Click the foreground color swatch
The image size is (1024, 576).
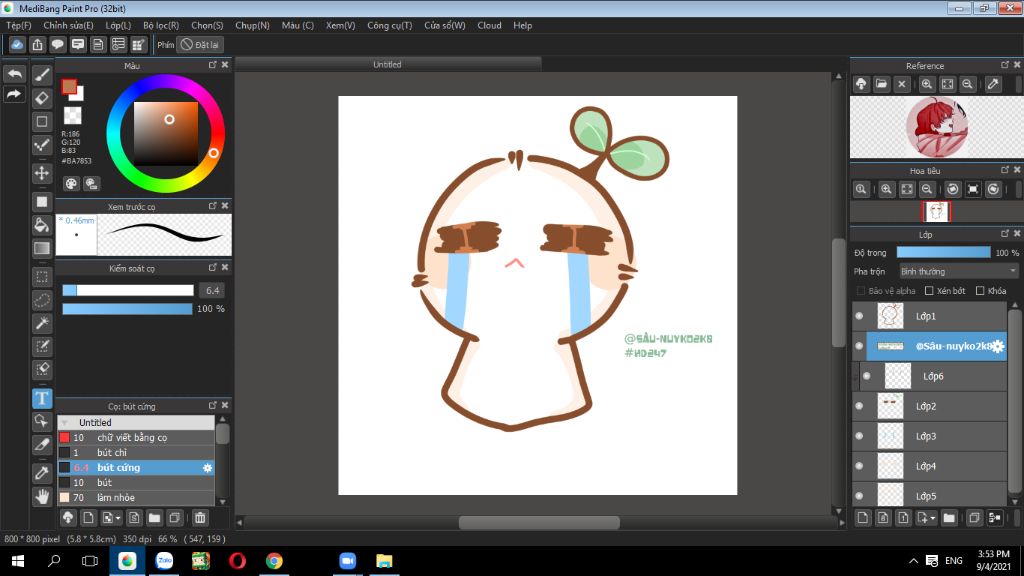(69, 87)
